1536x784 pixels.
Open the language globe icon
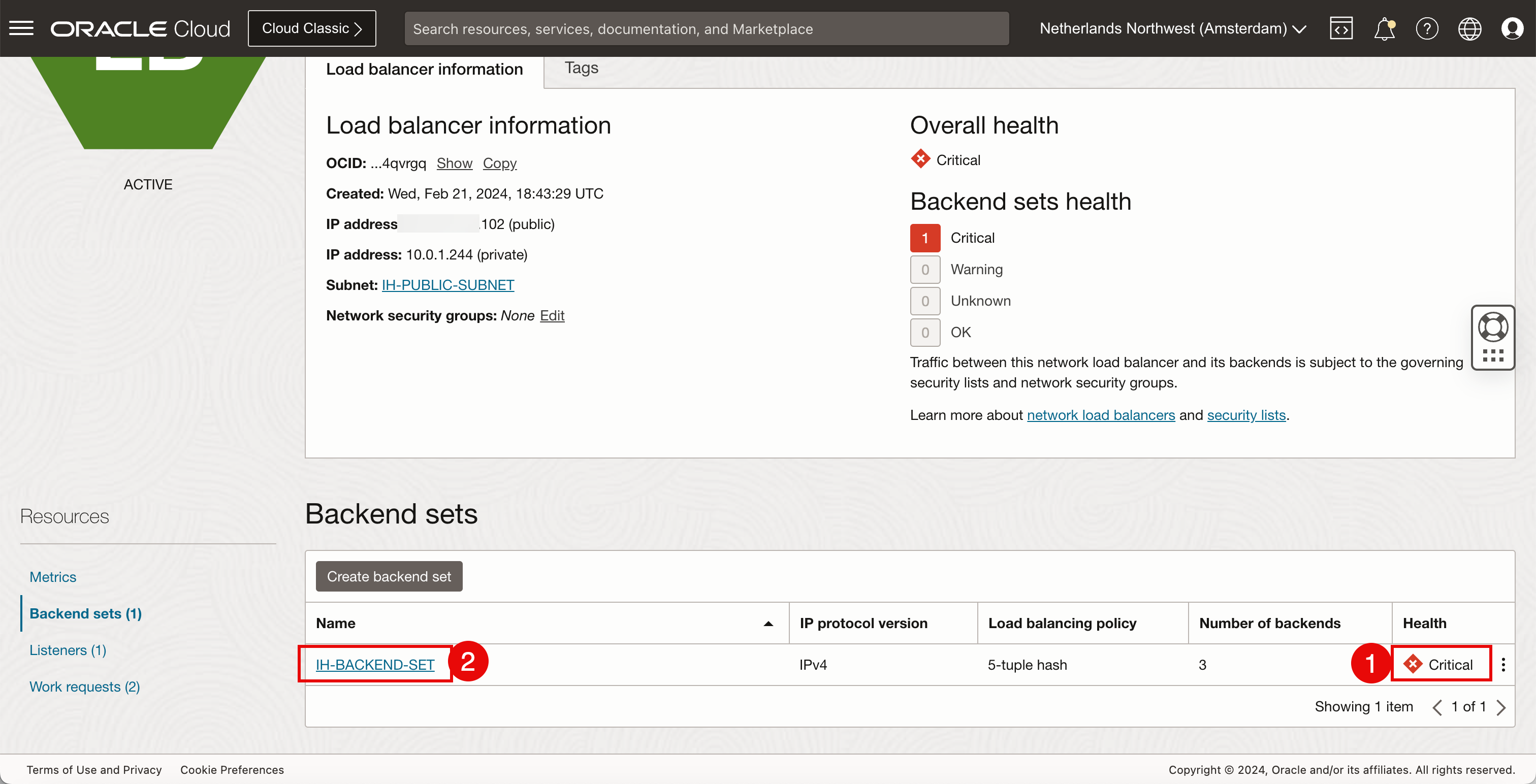[x=1469, y=28]
